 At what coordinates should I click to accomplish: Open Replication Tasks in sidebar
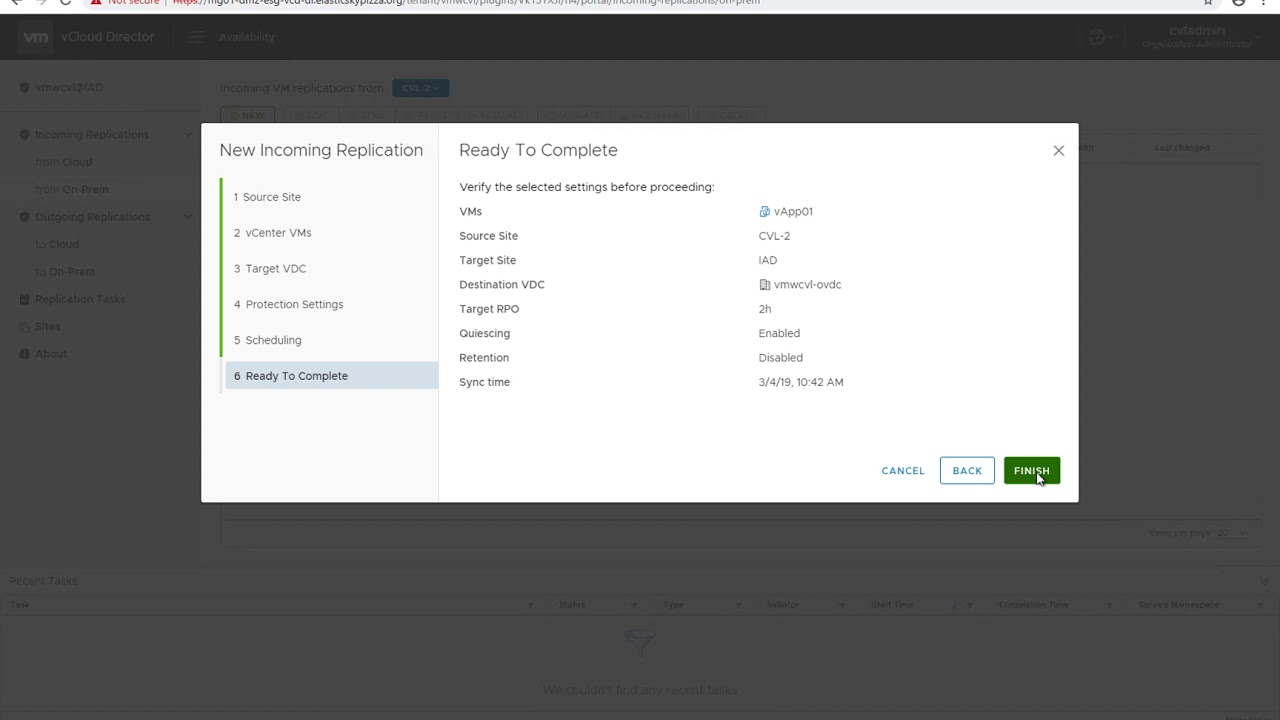click(80, 299)
